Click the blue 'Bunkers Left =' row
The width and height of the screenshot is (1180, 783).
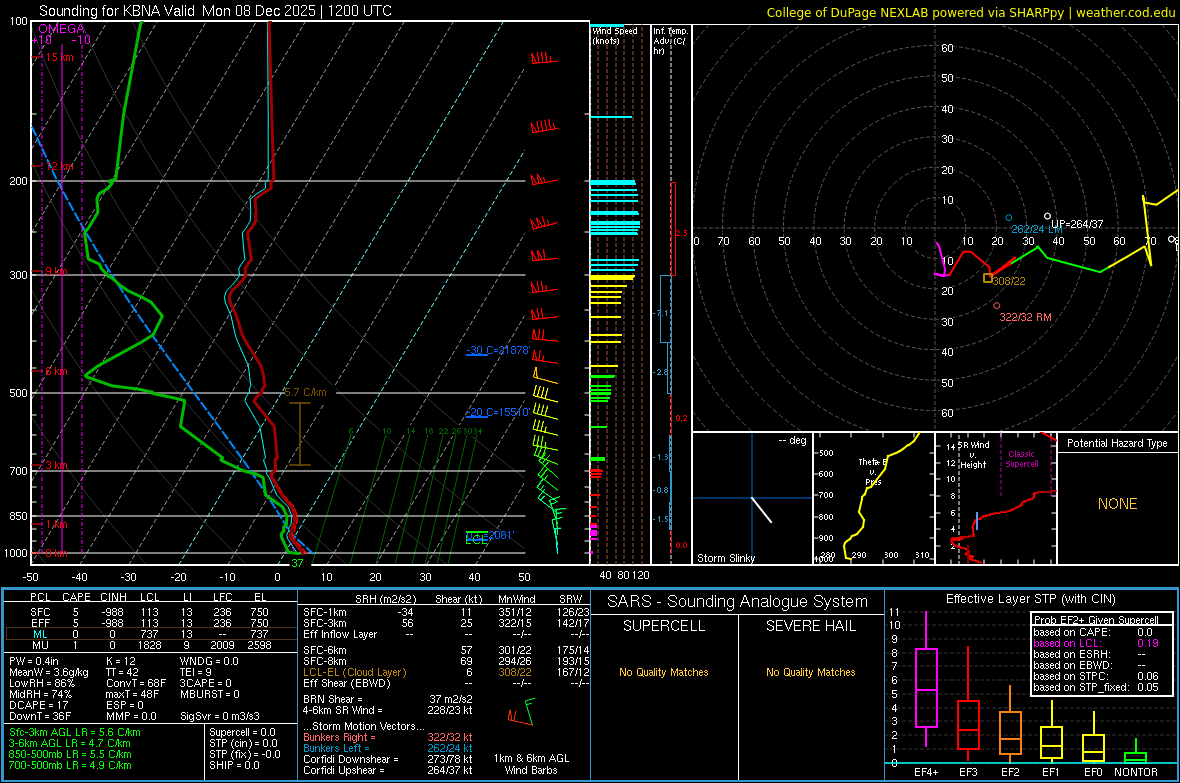(388, 748)
